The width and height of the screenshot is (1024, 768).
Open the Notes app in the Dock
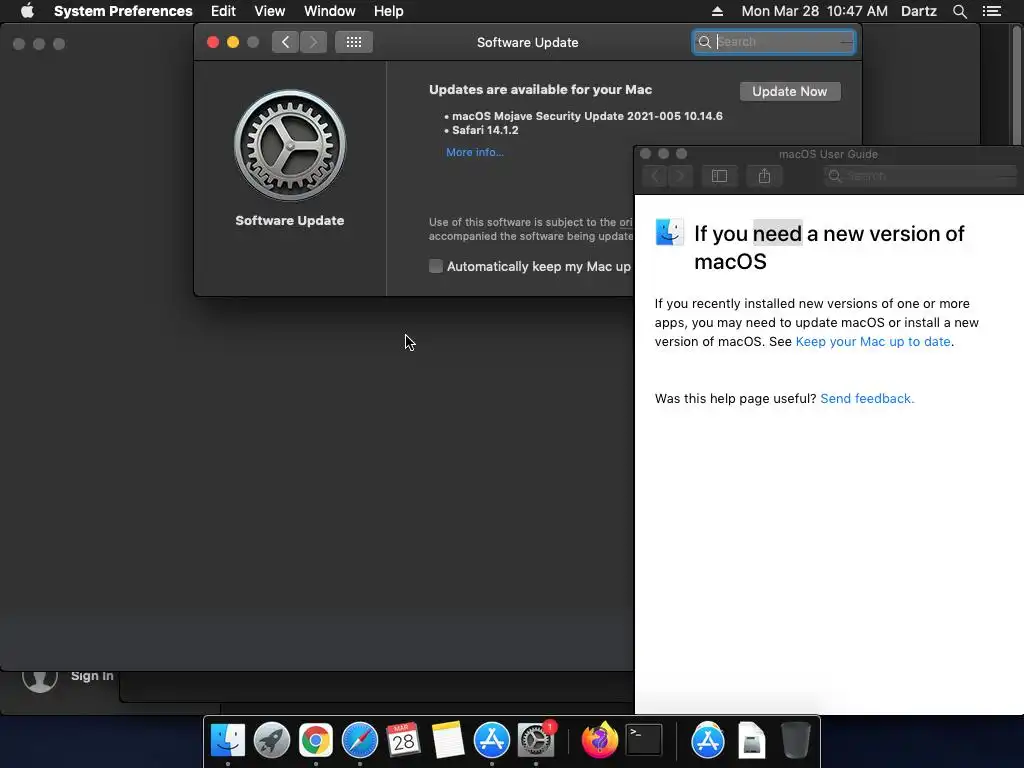pos(447,740)
